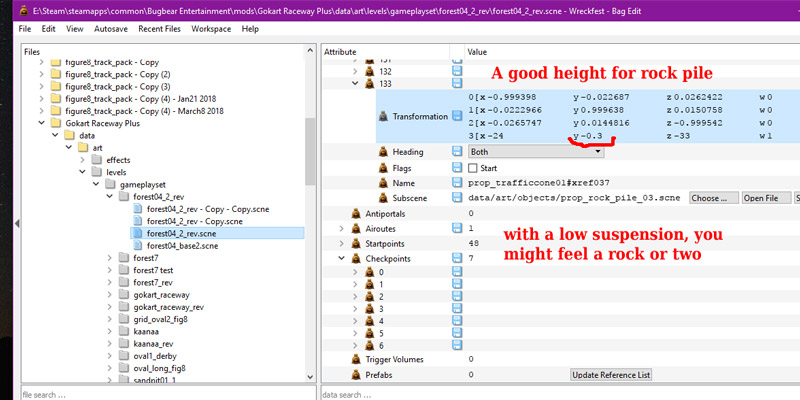
Task: Expand item 132 in attribute tree
Action: 356,71
